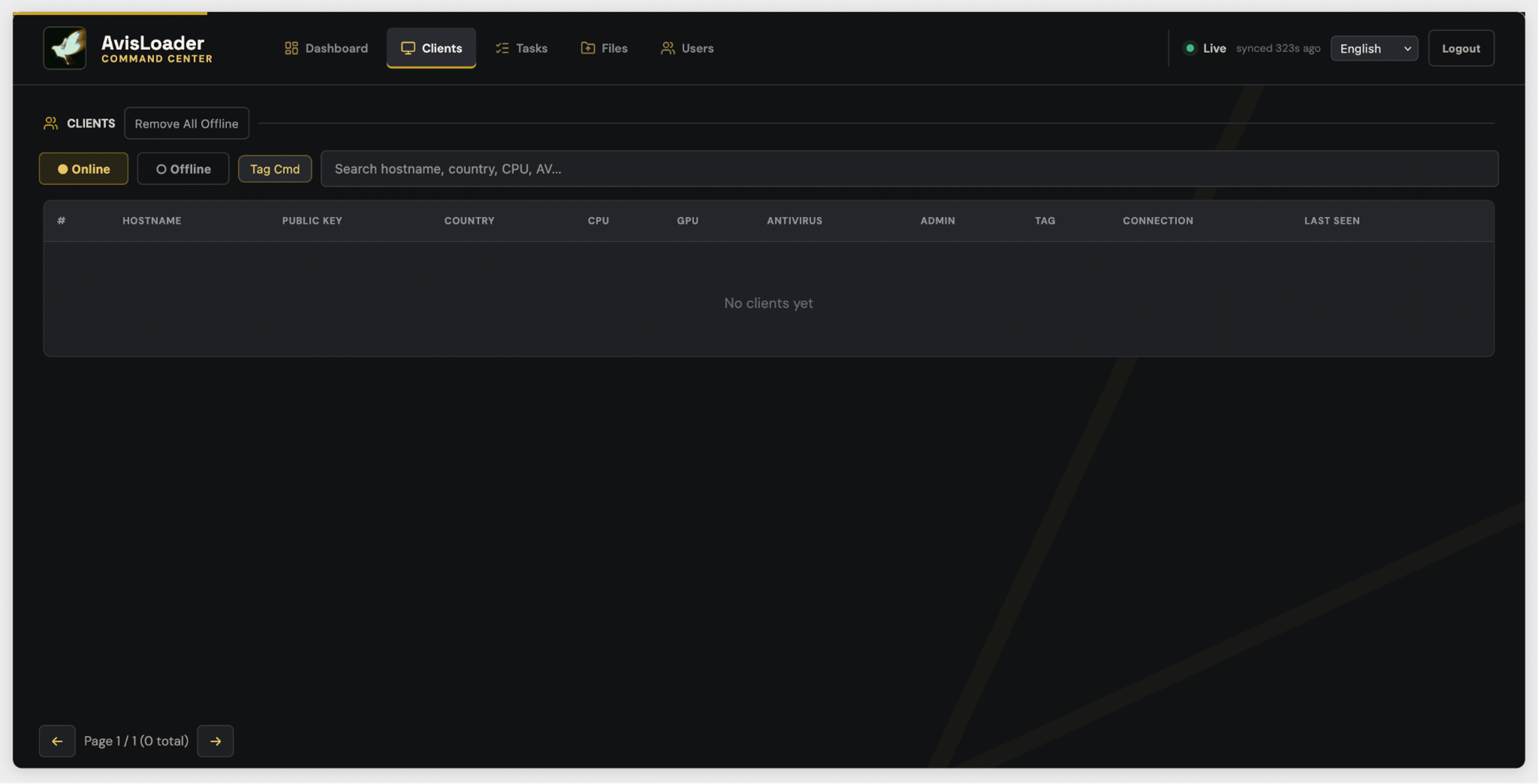Image resolution: width=1538 pixels, height=784 pixels.
Task: Click the Antivirus column header
Action: (794, 221)
